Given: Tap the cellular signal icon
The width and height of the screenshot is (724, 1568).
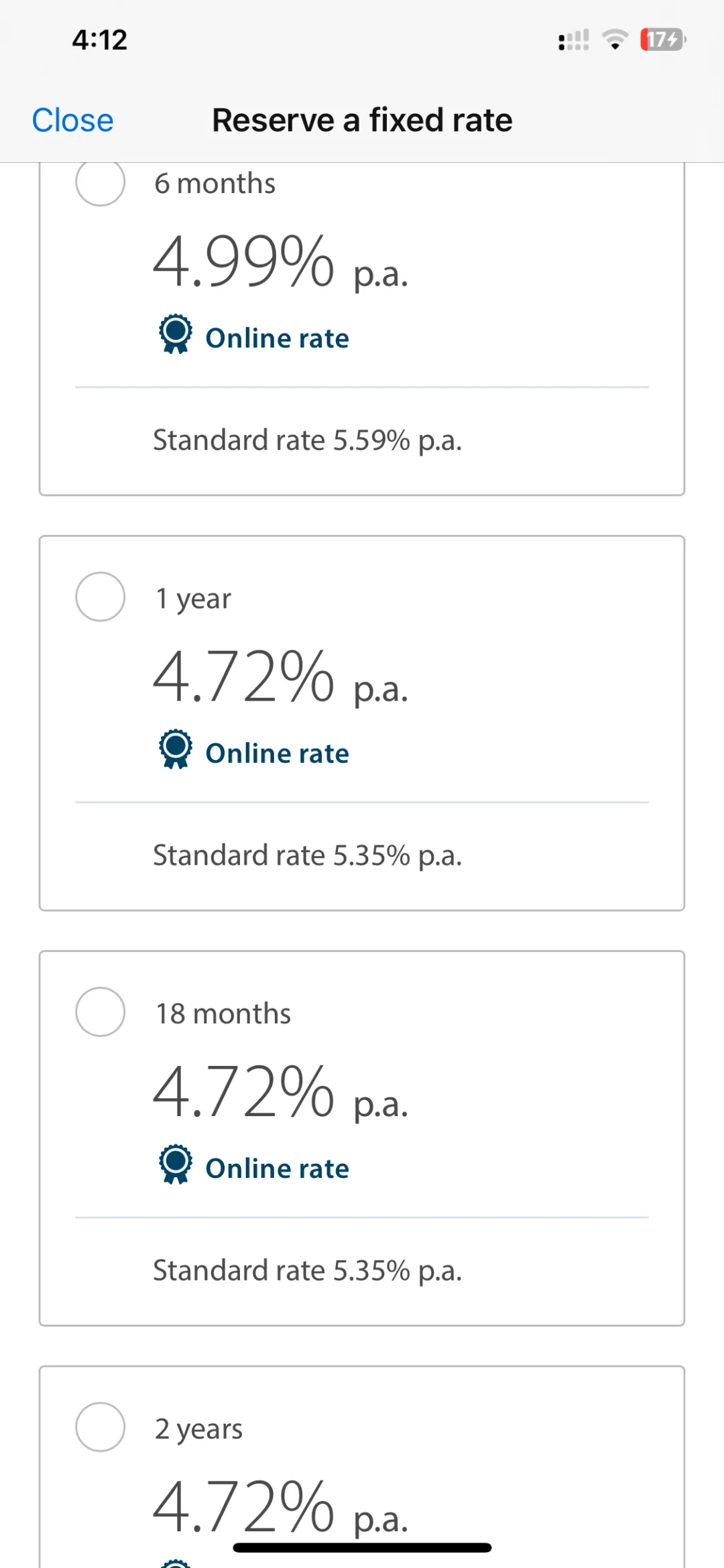Looking at the screenshot, I should (x=573, y=40).
